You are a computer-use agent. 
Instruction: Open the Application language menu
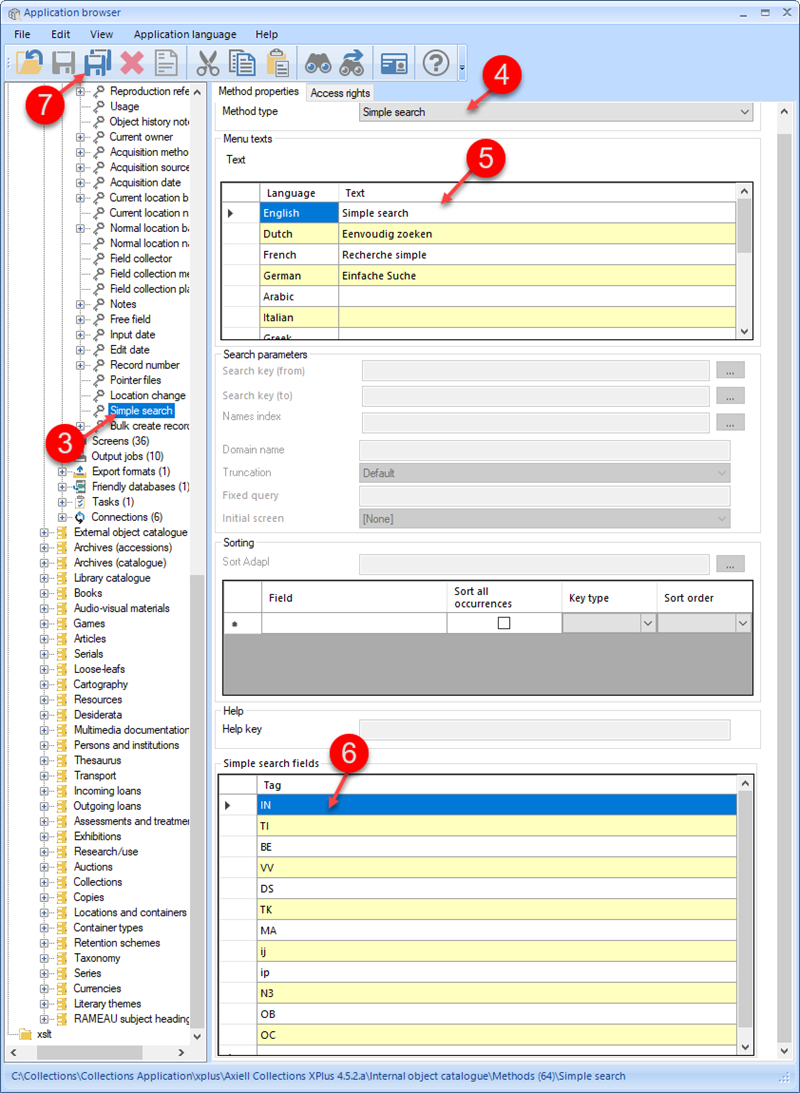[185, 33]
